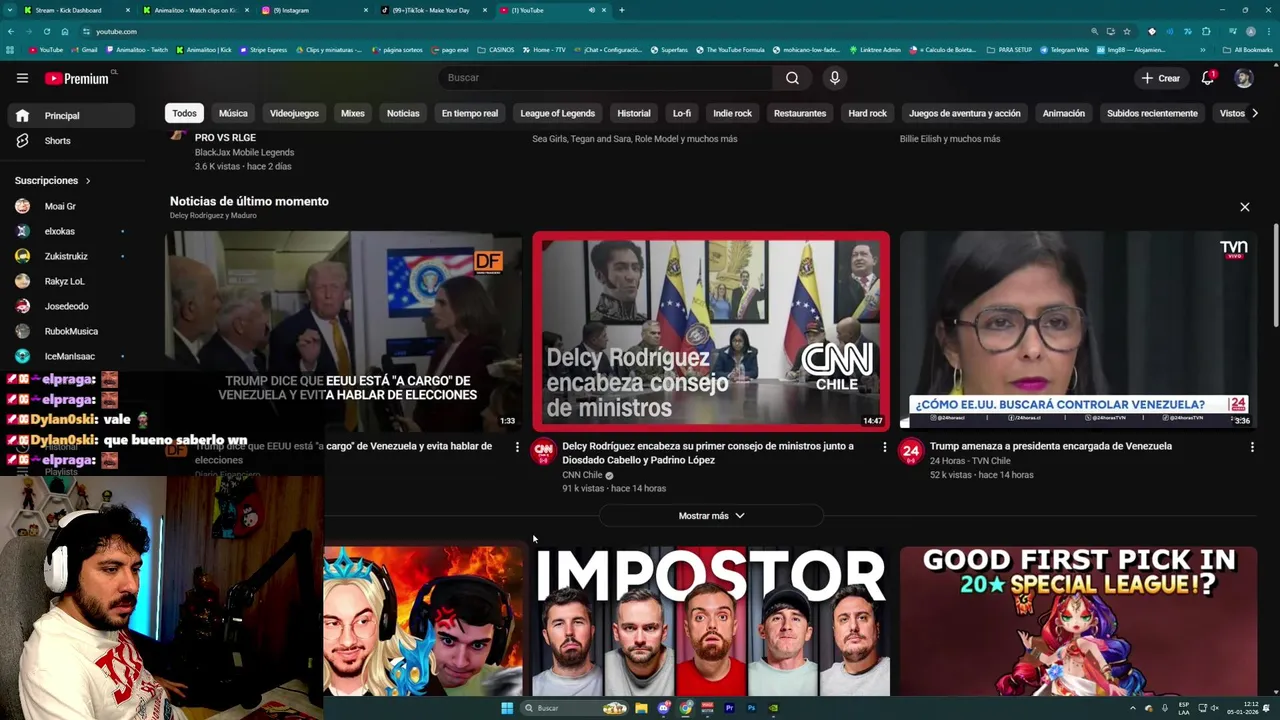Open File Explorer from the taskbar
Viewport: 1280px width, 720px height.
(641, 708)
